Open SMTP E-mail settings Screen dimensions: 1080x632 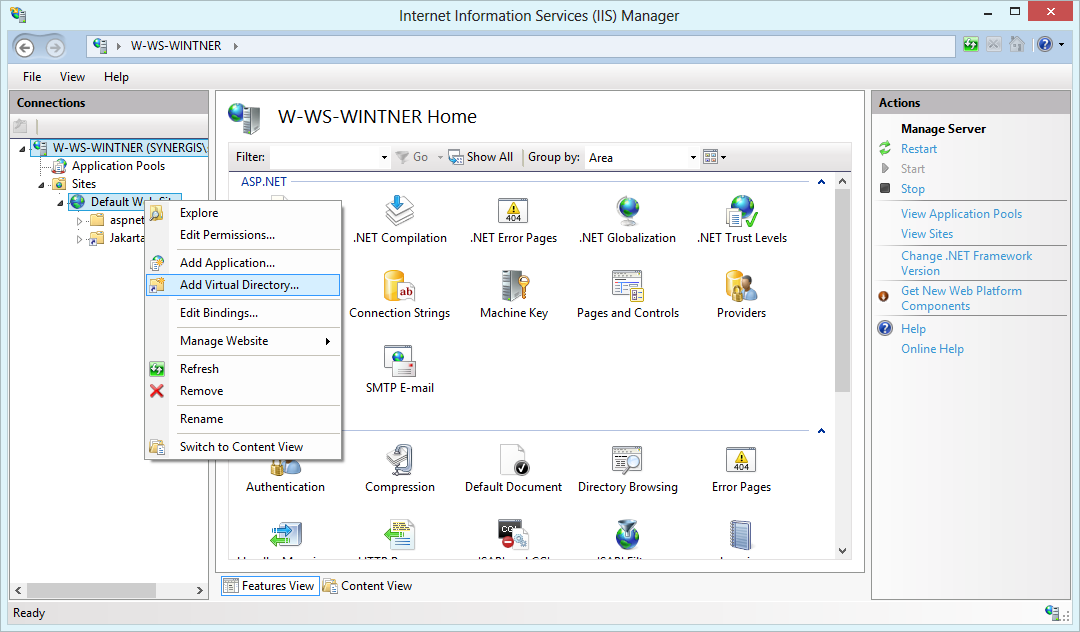[399, 367]
